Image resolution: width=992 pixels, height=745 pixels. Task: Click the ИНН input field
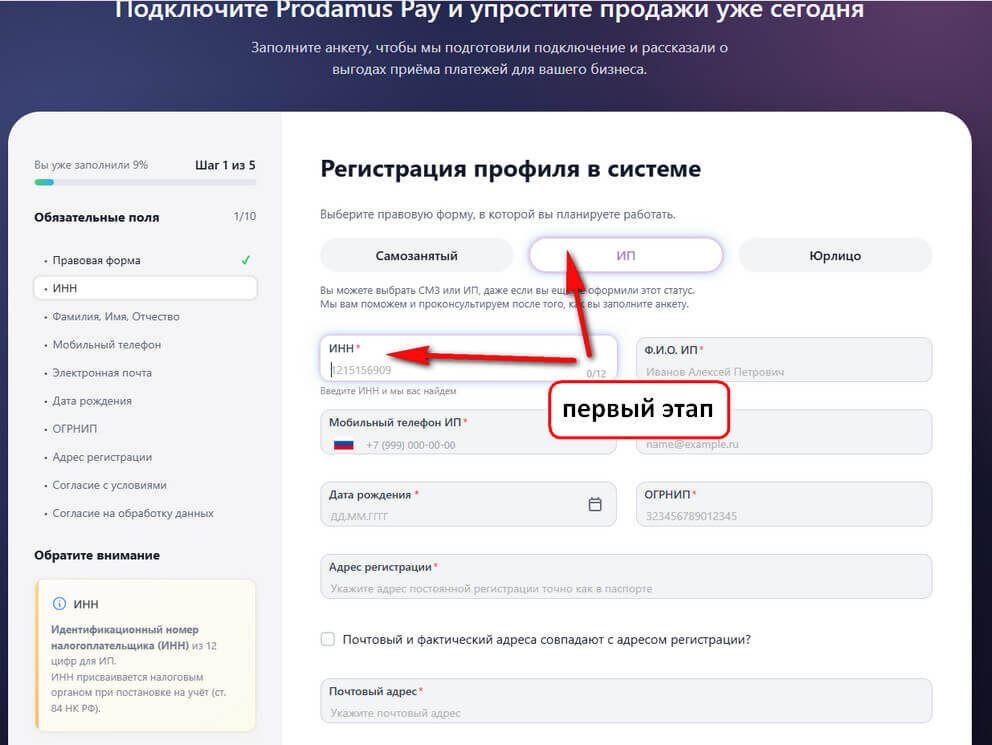click(x=468, y=359)
